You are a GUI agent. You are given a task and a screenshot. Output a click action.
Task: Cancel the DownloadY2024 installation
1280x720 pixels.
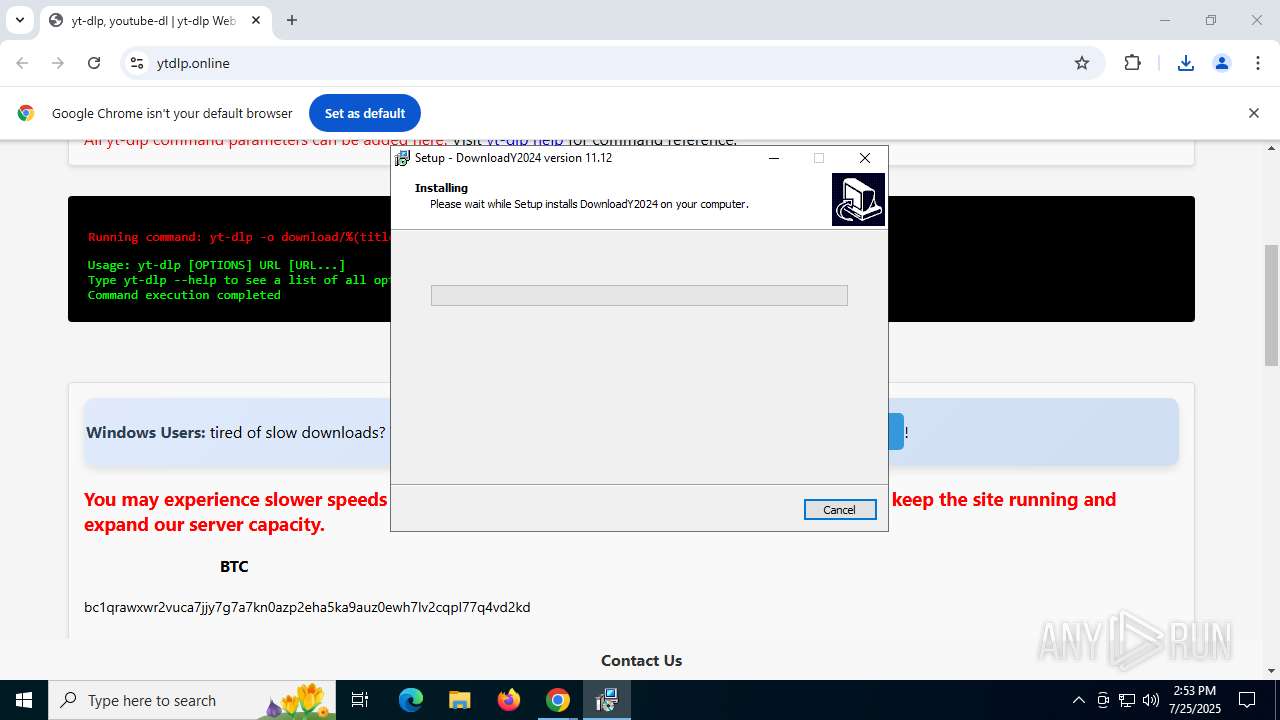[x=840, y=510]
